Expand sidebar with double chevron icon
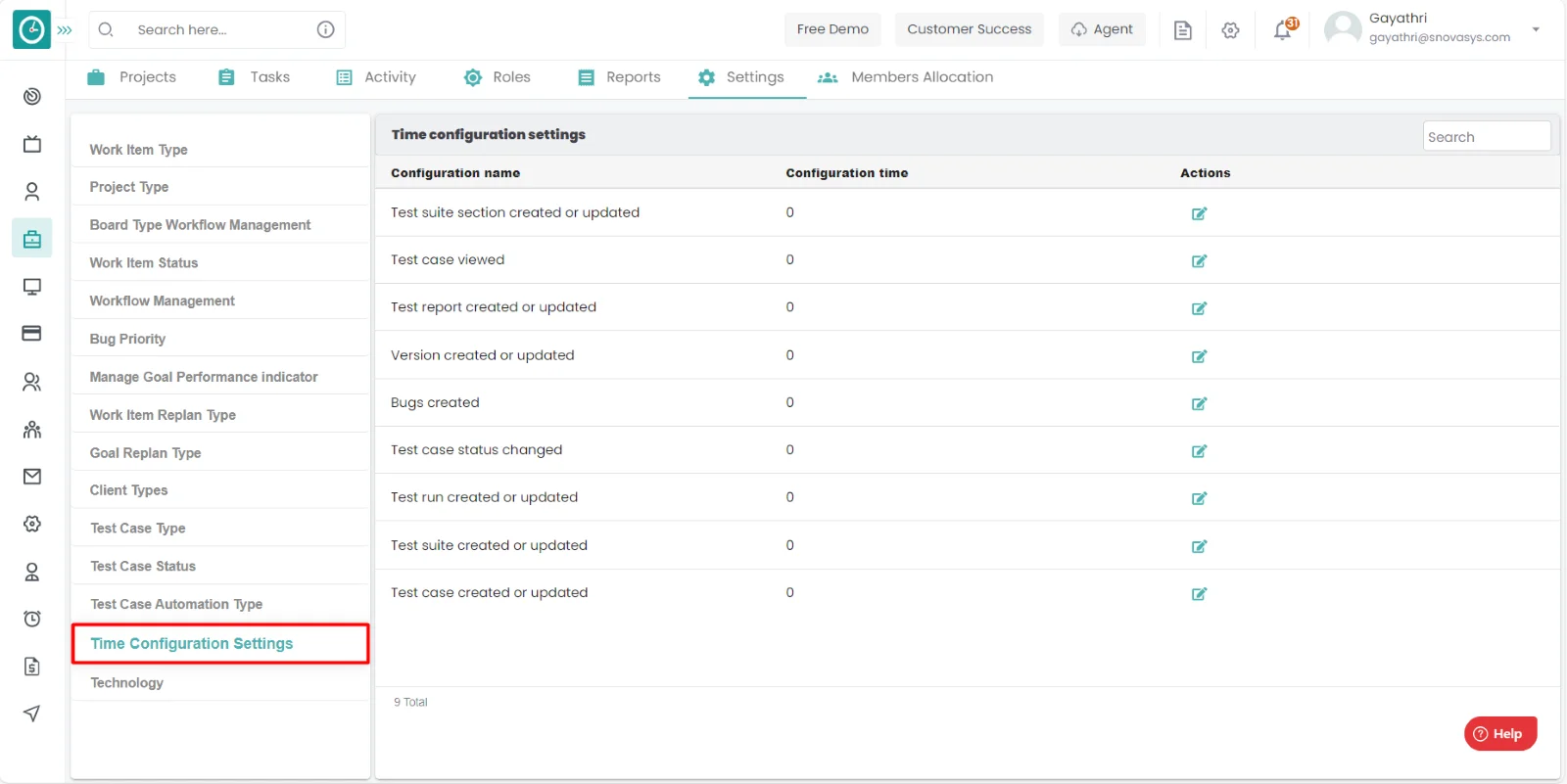The width and height of the screenshot is (1567, 784). (x=65, y=30)
